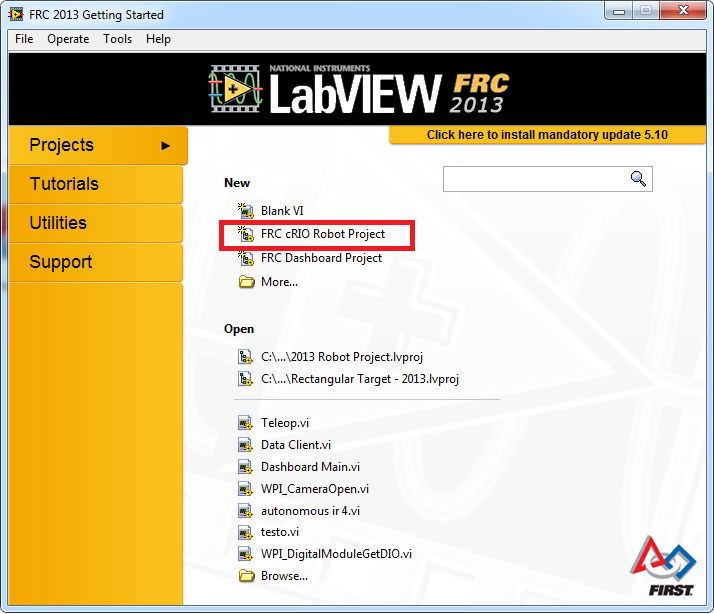Click the Data Client.vi file icon
Image resolution: width=714 pixels, height=614 pixels.
[x=245, y=445]
